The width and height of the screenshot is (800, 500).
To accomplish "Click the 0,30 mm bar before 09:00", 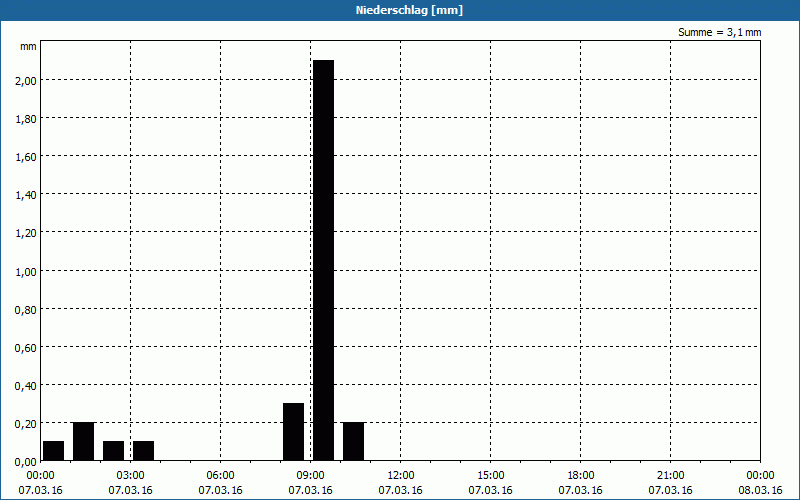I will pyautogui.click(x=293, y=432).
